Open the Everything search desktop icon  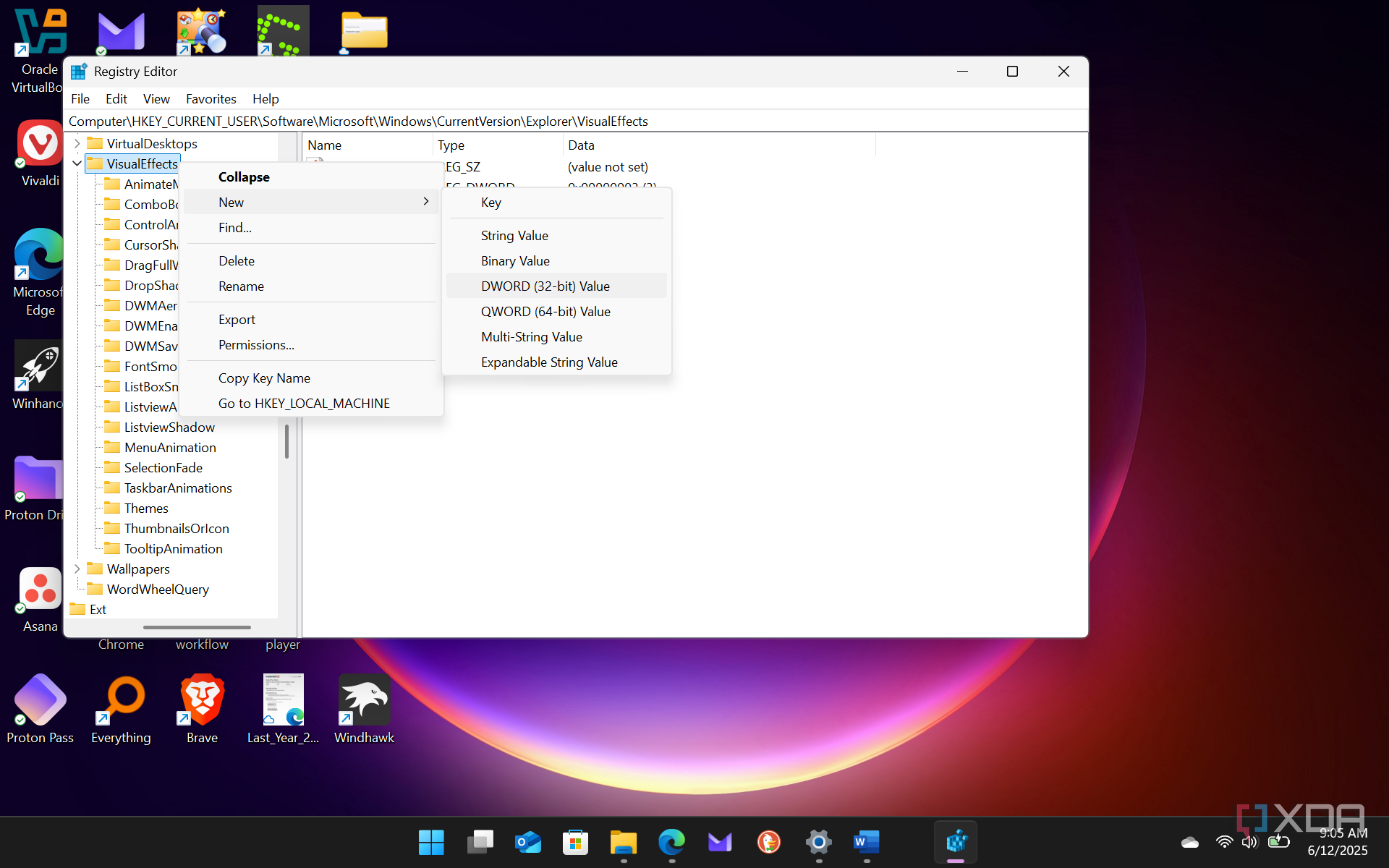(121, 709)
